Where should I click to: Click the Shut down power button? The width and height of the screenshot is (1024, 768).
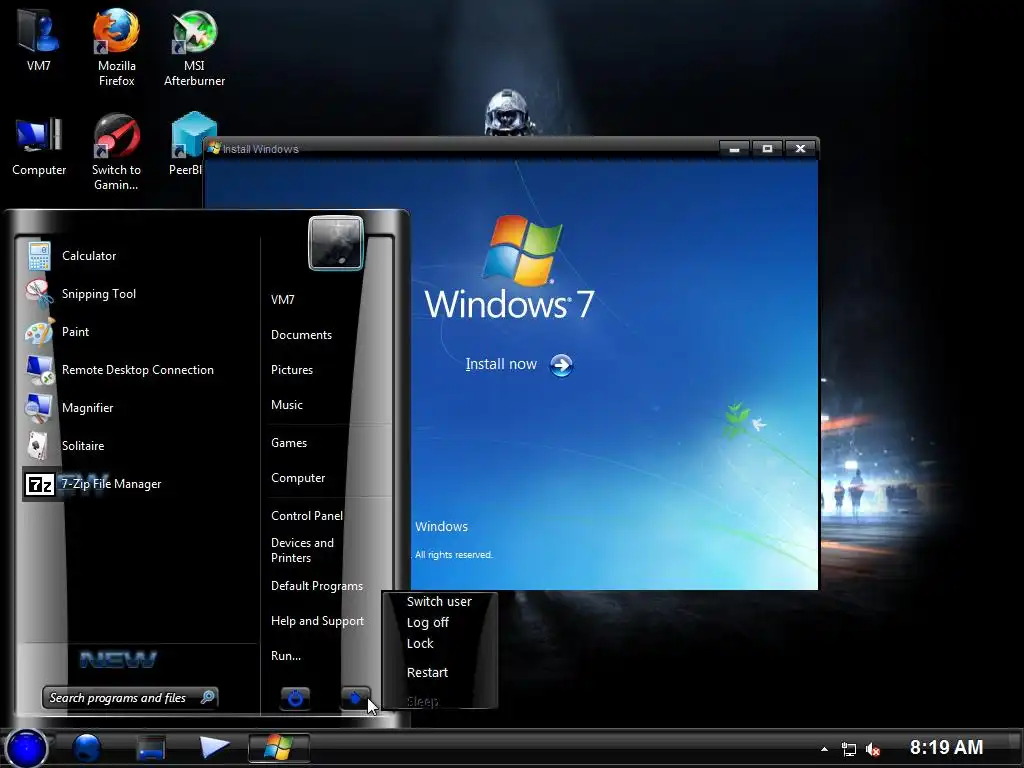tap(295, 698)
